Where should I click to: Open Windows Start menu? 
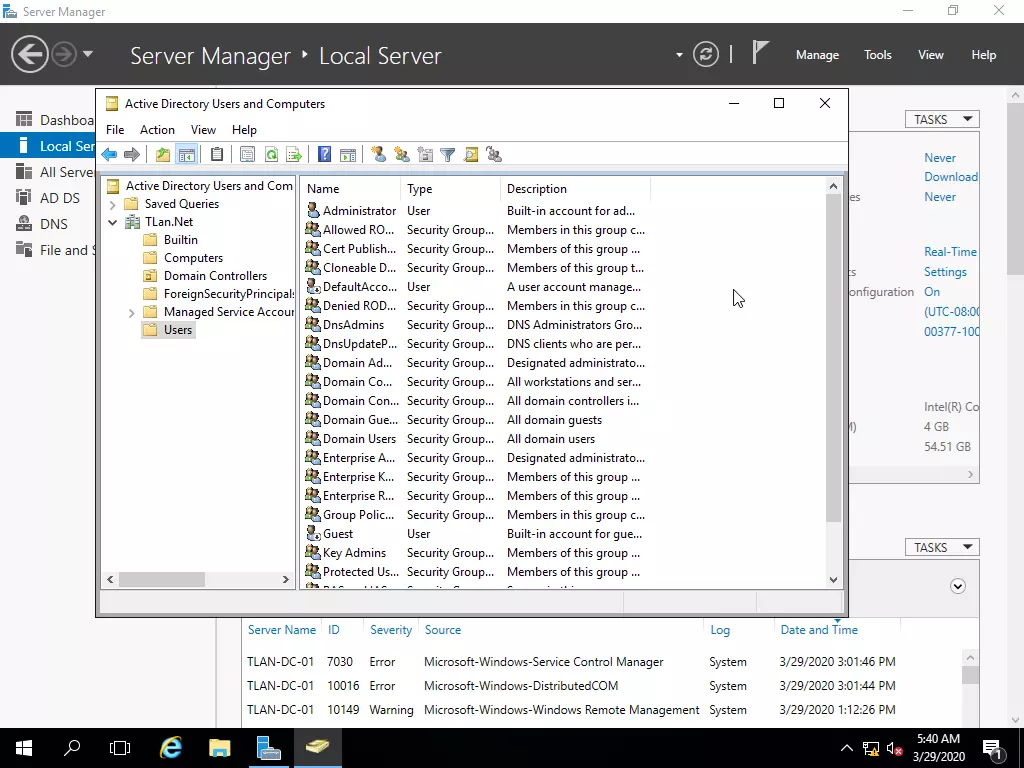pos(24,748)
